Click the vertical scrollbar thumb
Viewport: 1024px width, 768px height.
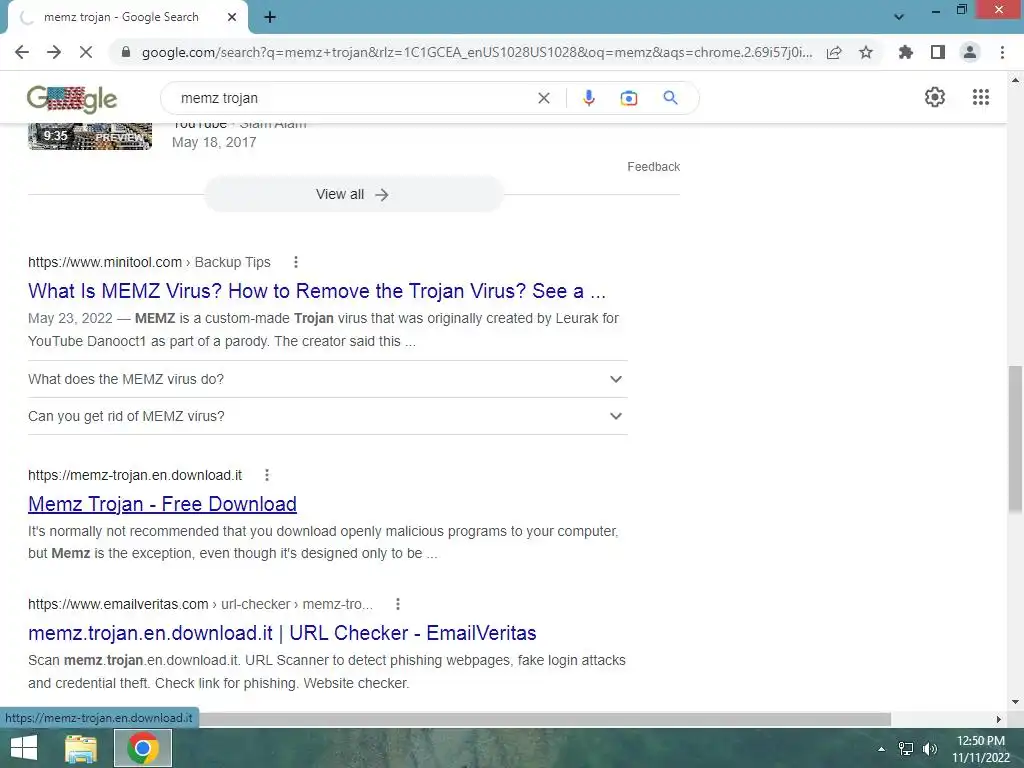(x=1015, y=439)
